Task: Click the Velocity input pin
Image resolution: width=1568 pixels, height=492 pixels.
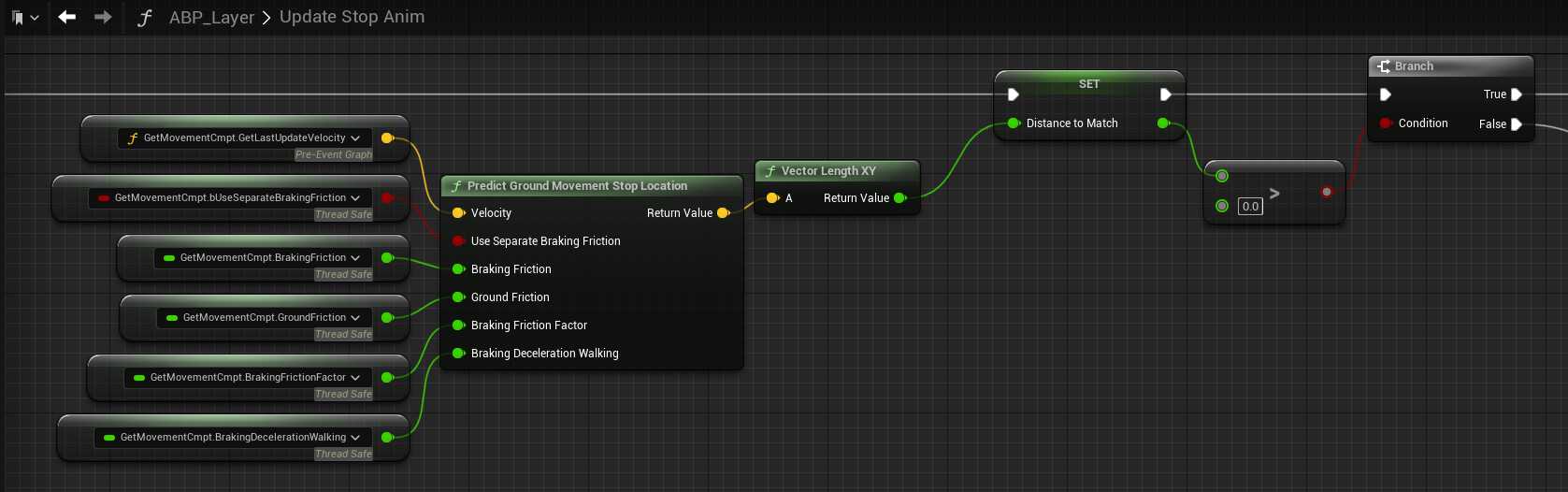Action: pos(458,213)
